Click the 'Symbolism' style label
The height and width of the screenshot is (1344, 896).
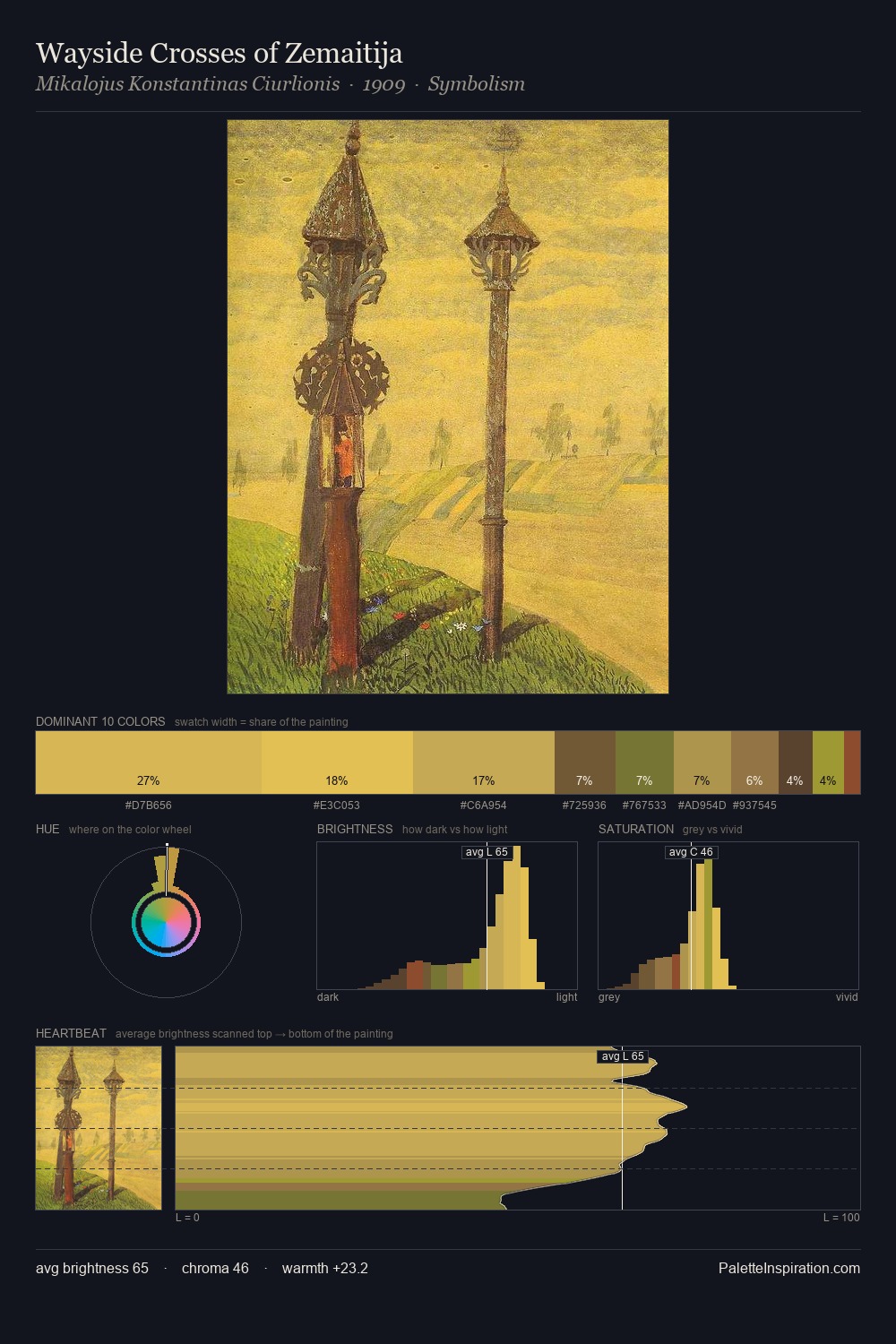[x=476, y=84]
